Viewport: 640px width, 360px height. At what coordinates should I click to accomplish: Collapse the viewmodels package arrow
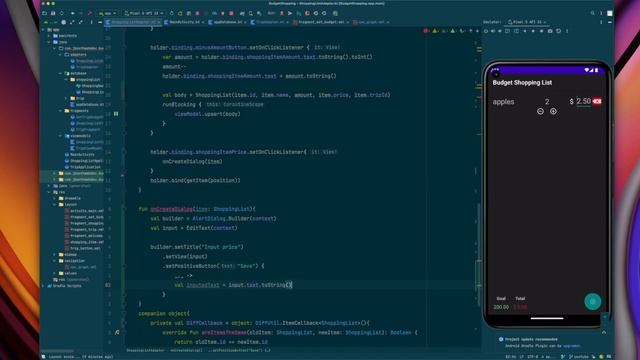(x=60, y=136)
